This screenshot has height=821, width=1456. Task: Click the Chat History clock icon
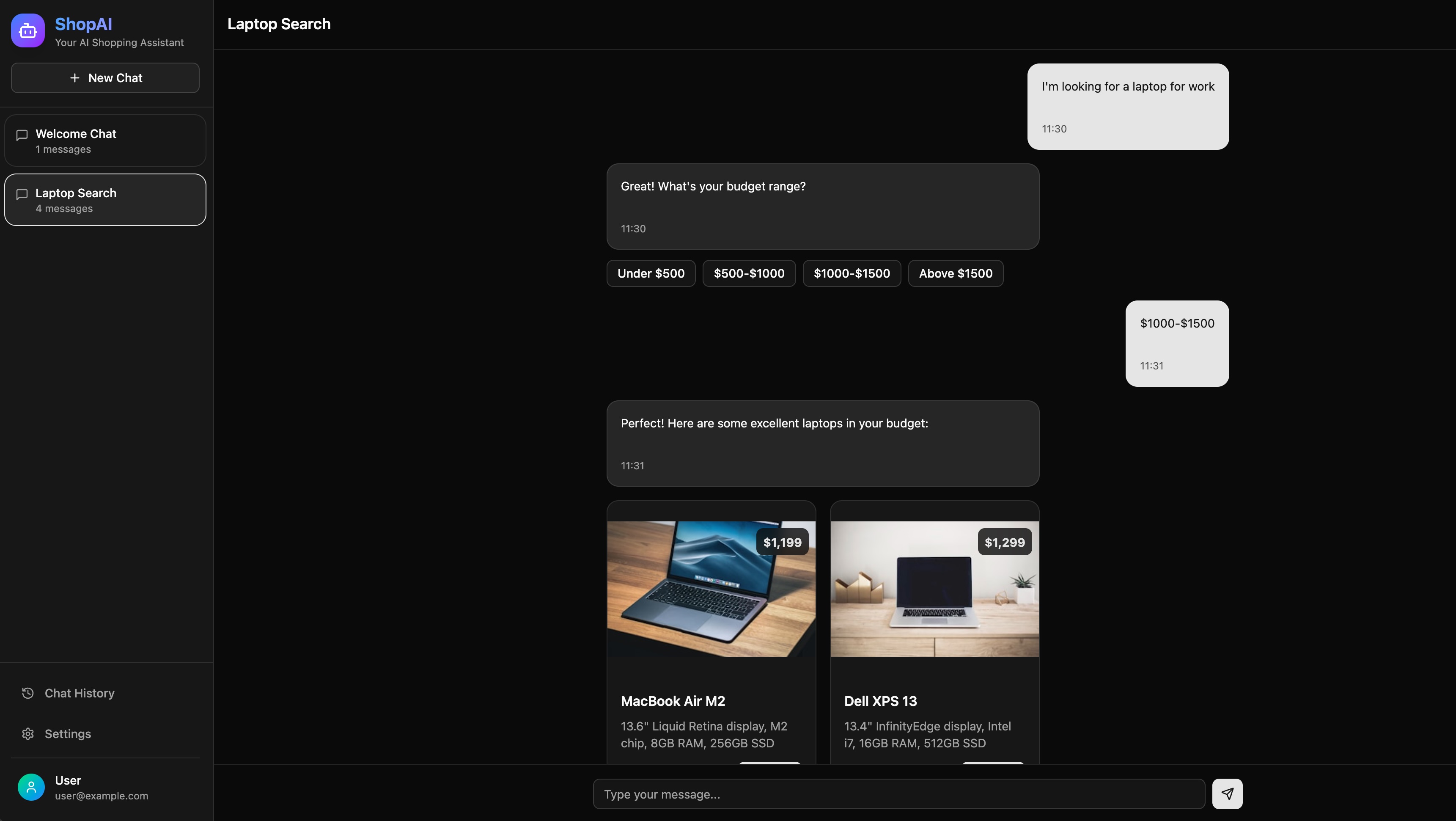click(27, 693)
